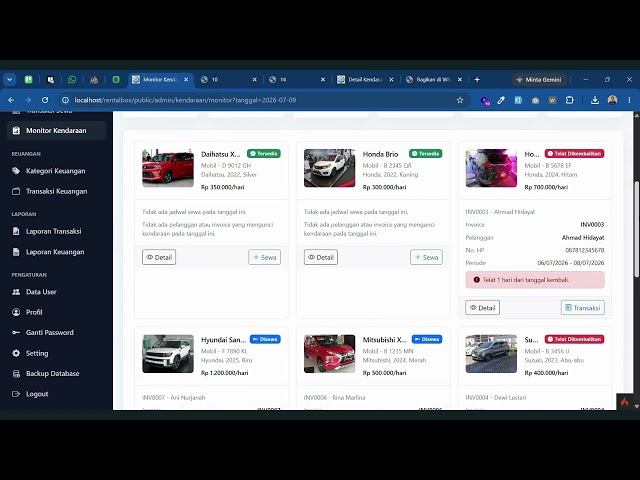The height and width of the screenshot is (480, 640).
Task: Click the Ganti Password key icon
Action: (16, 333)
